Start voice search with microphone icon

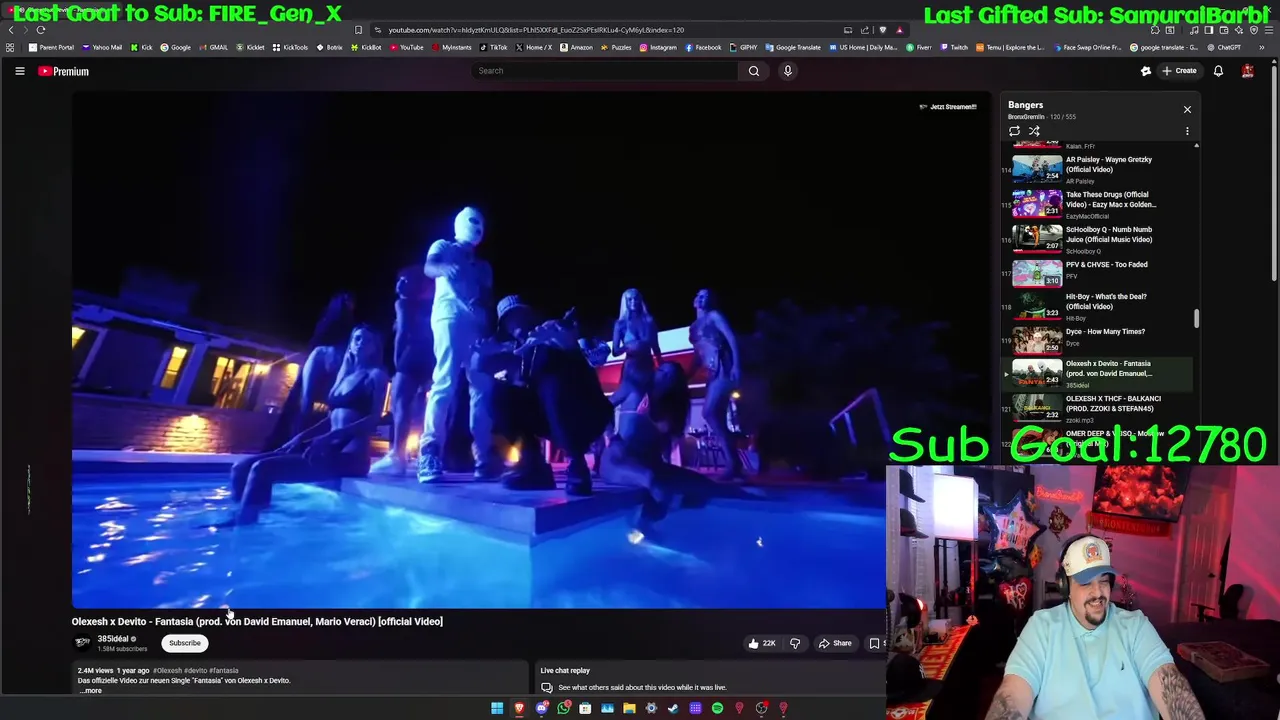[788, 71]
